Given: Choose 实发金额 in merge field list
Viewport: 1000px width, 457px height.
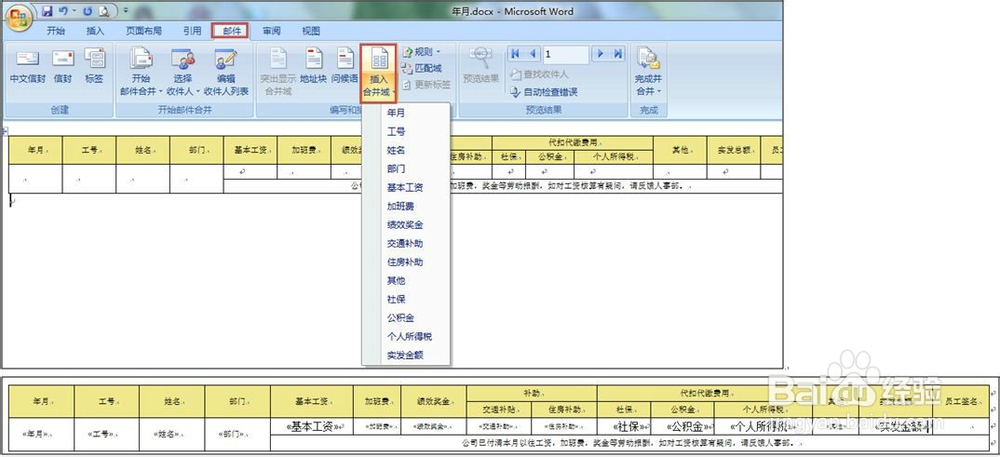Looking at the screenshot, I should point(405,355).
